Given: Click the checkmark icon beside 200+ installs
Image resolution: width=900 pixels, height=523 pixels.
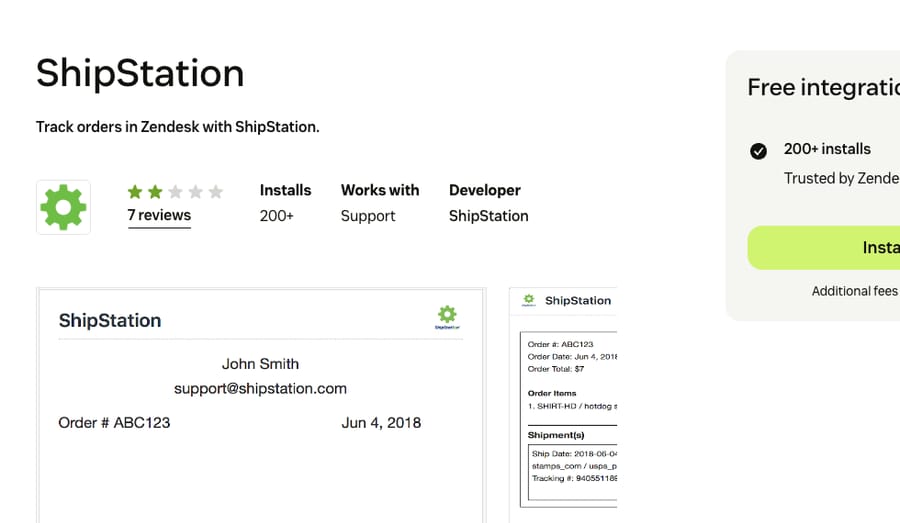Looking at the screenshot, I should coord(758,151).
